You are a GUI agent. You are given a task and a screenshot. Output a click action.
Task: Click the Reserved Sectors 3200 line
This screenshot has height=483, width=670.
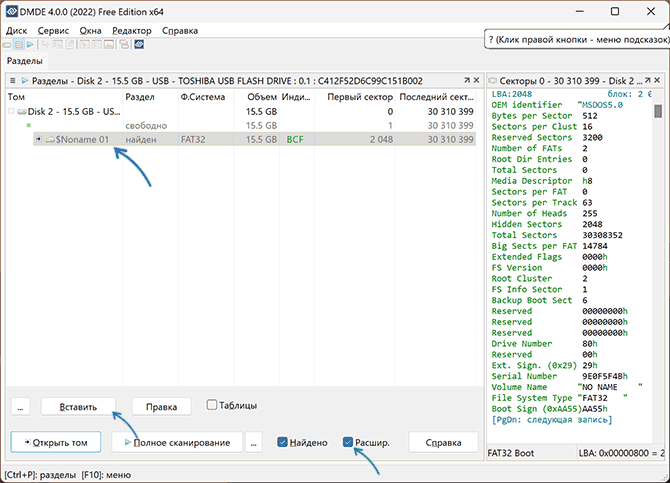[547, 138]
